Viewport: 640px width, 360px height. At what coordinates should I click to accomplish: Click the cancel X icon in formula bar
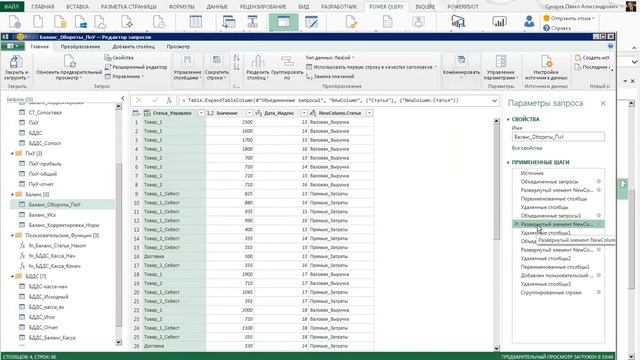click(139, 100)
